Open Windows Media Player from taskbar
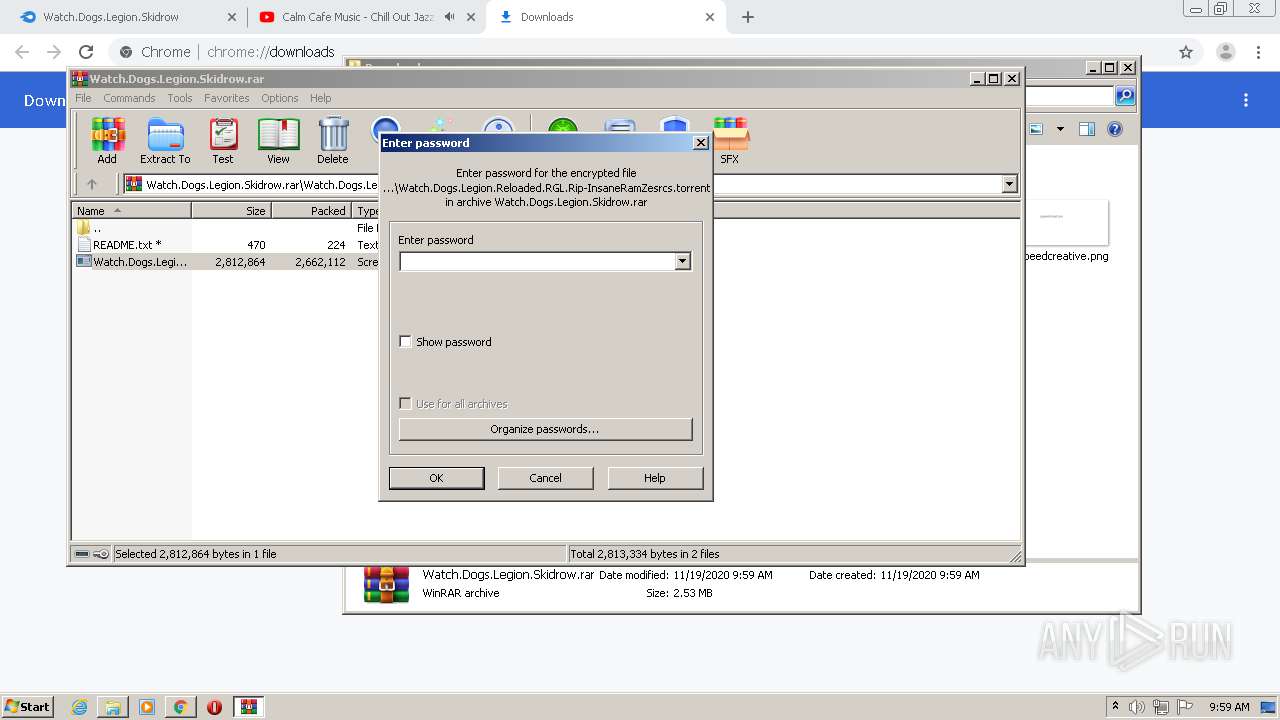Screen dimensions: 1280x720 click(147, 707)
